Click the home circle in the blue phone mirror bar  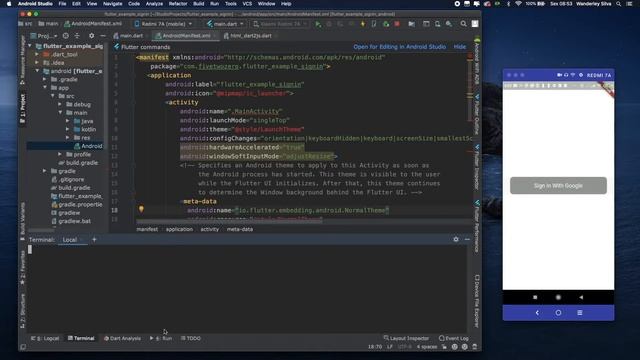[x=558, y=313]
